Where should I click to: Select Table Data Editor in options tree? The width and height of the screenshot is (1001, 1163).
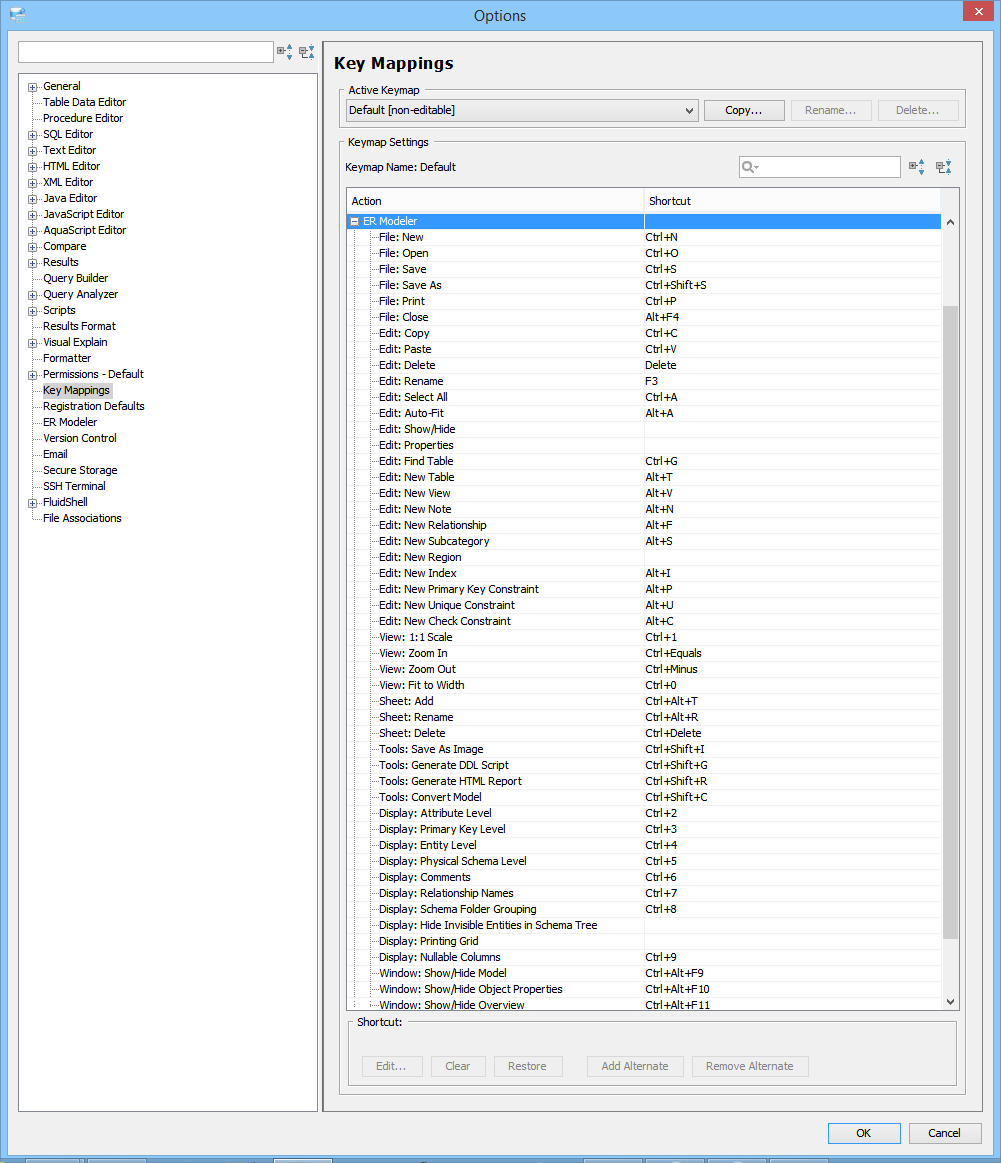click(x=85, y=102)
